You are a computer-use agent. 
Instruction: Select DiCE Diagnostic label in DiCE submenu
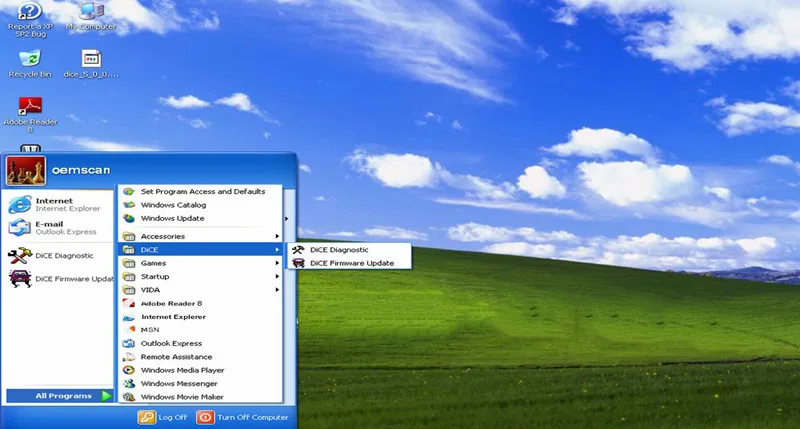click(x=339, y=249)
